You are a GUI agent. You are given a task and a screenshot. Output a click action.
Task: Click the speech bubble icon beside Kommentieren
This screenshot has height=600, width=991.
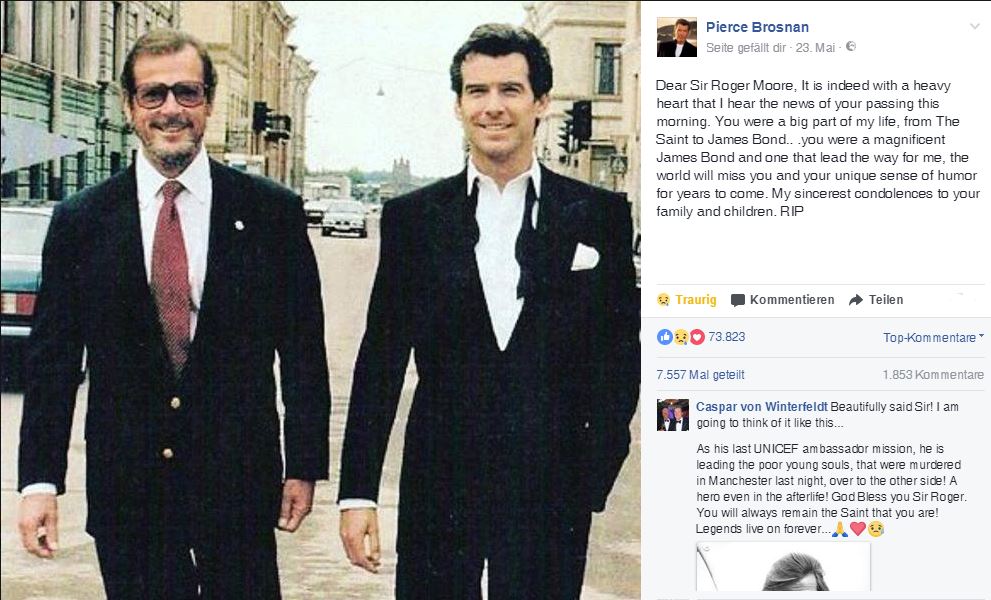(738, 300)
